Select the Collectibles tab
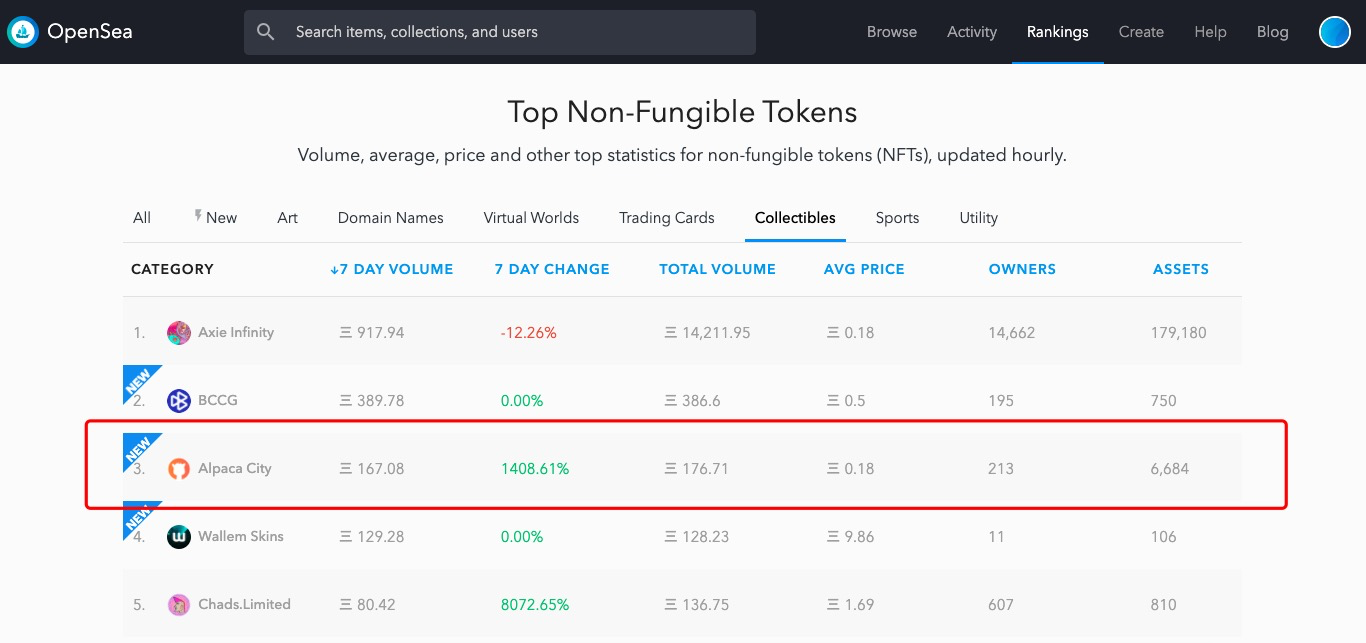Viewport: 1366px width, 643px height. coord(795,218)
